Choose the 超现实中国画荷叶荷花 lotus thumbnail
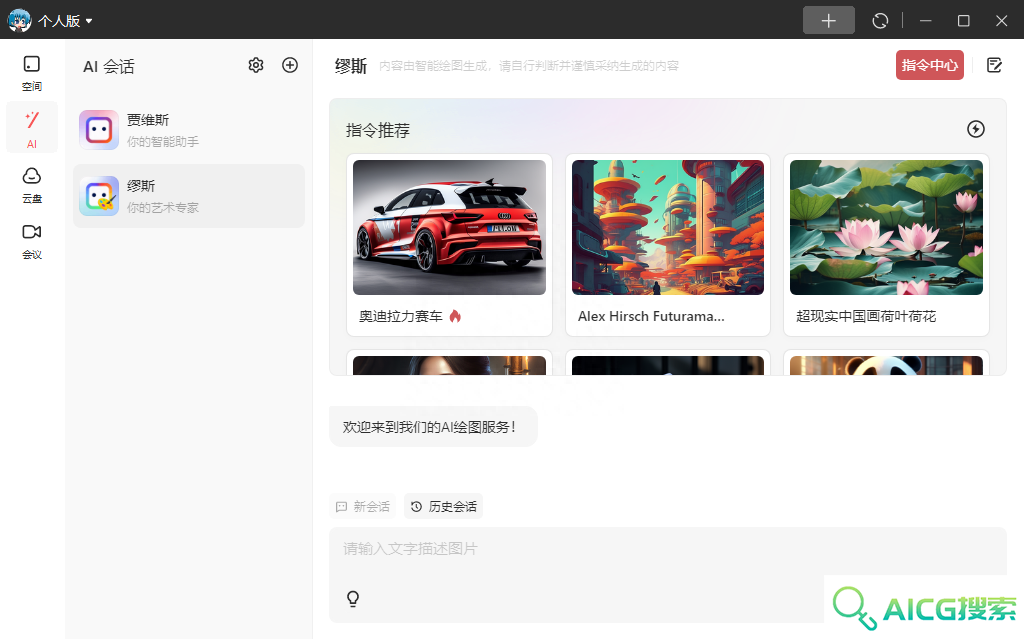 tap(886, 227)
